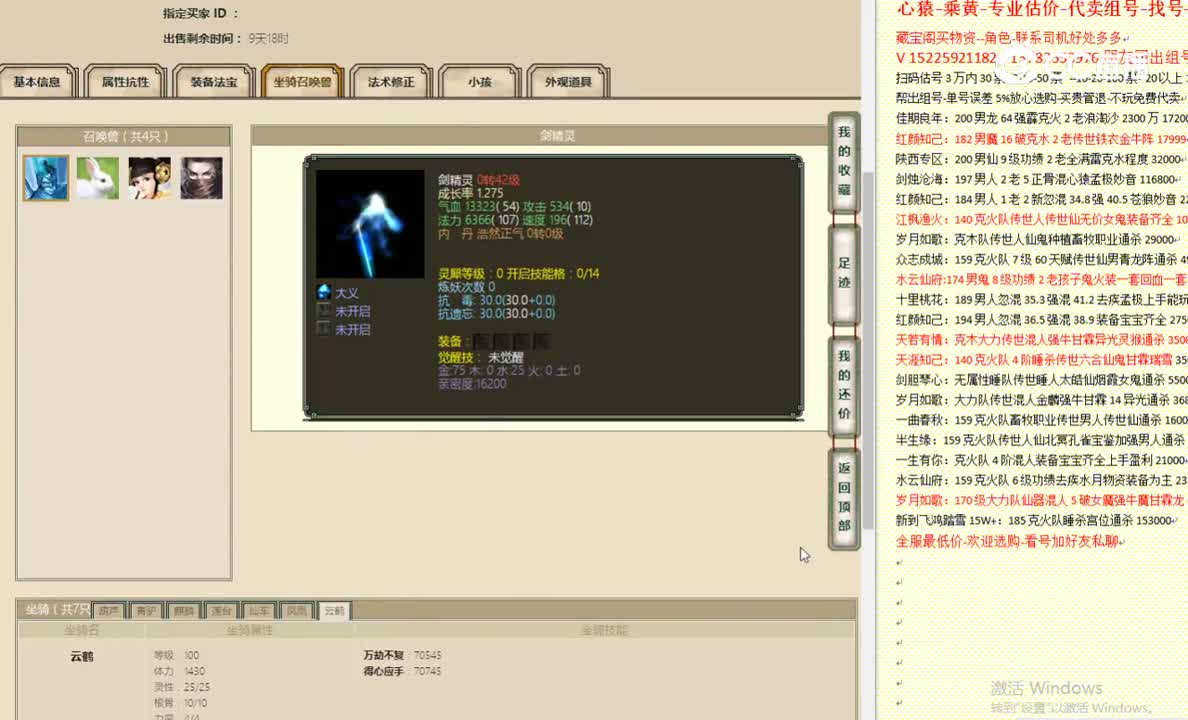
Task: Click the 灵犀等级 skill-slot line
Action: 518,273
